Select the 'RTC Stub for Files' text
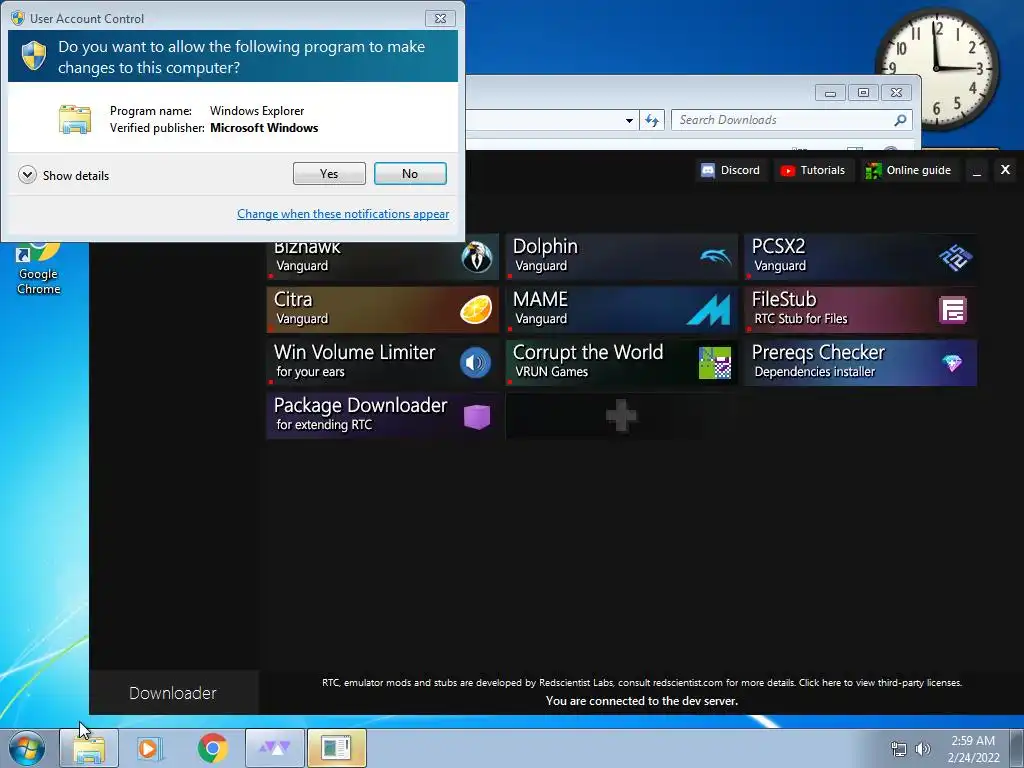The height and width of the screenshot is (768, 1024). pyautogui.click(x=801, y=319)
